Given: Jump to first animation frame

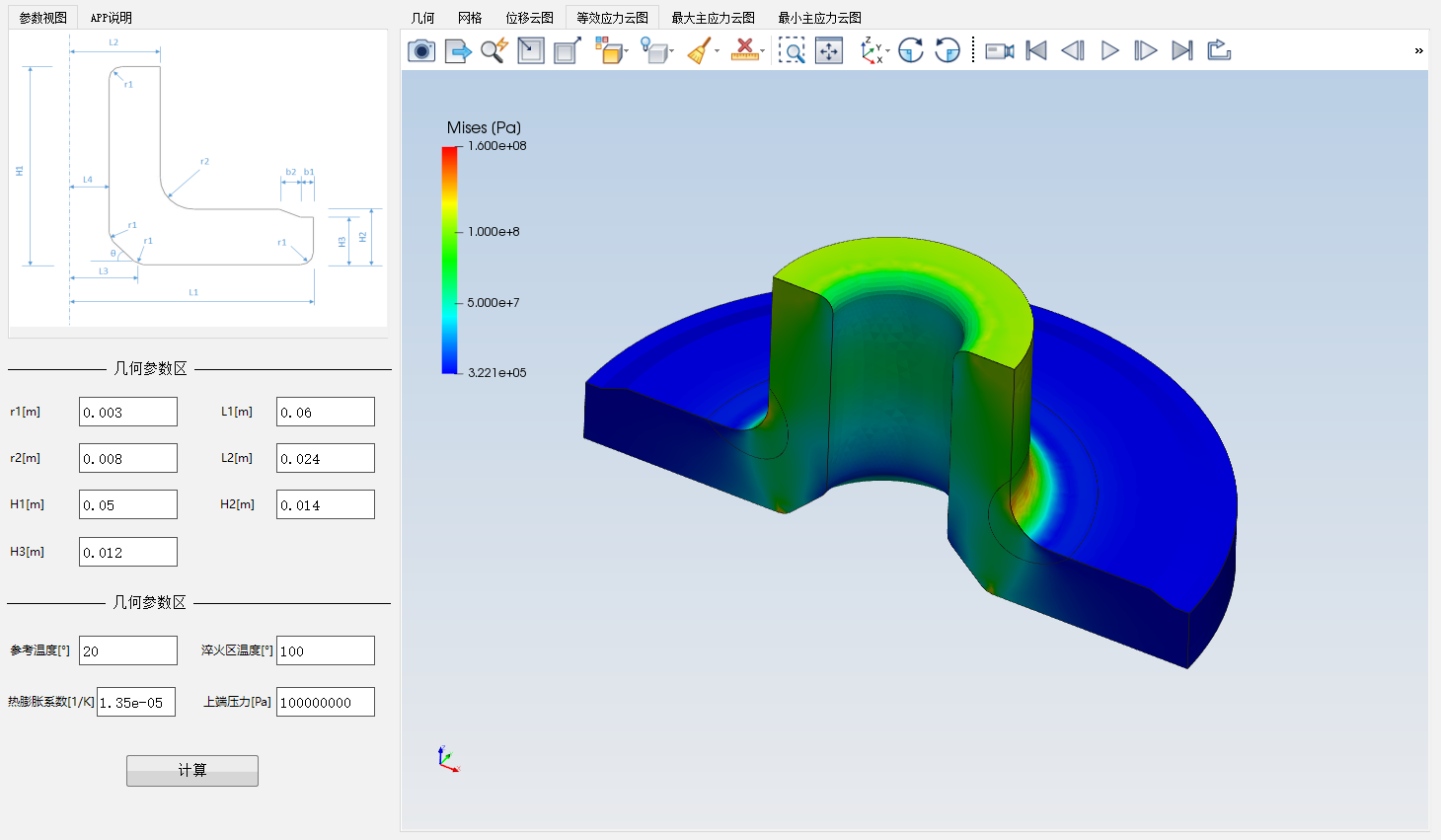Looking at the screenshot, I should click(x=1036, y=50).
